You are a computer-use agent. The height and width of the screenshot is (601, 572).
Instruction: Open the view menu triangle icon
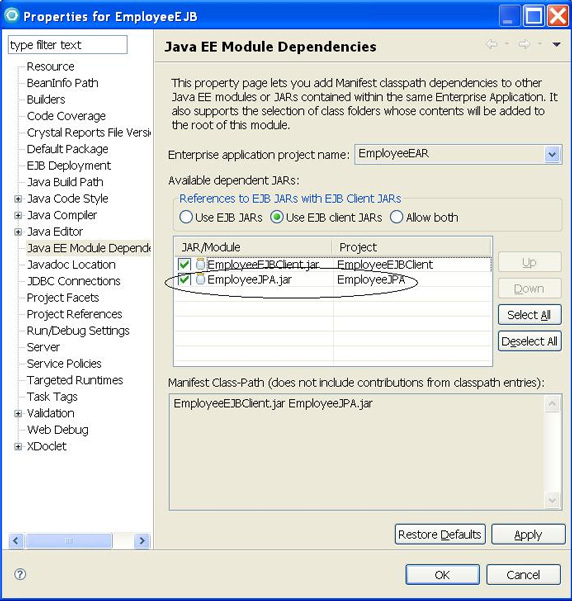click(x=557, y=44)
